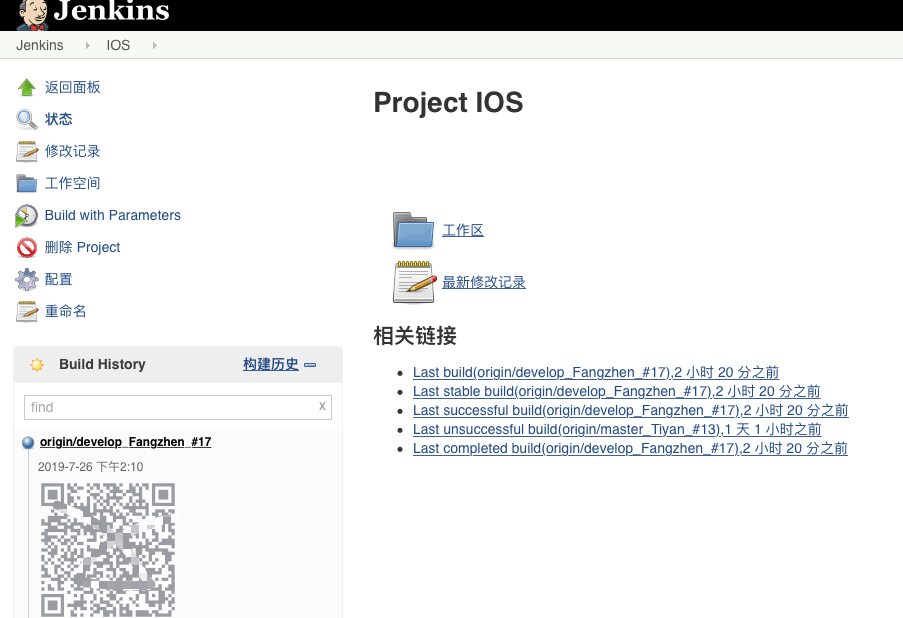Viewport: 903px width, 618px height.
Task: Click the gear icon beside 配置
Action: [x=26, y=280]
